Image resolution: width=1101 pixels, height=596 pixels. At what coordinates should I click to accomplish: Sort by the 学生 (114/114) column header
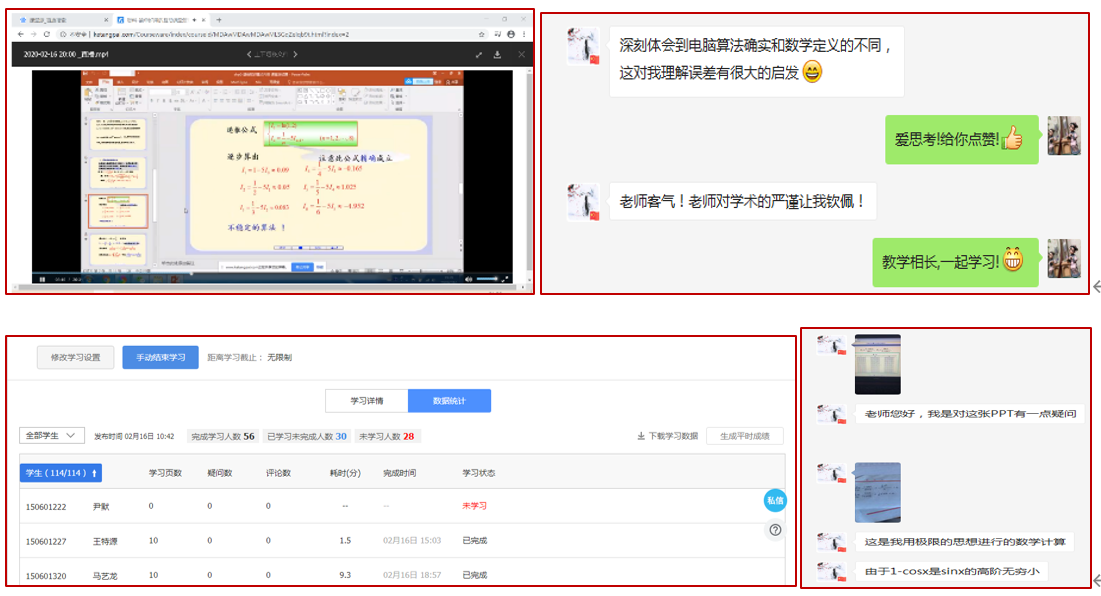[61, 473]
